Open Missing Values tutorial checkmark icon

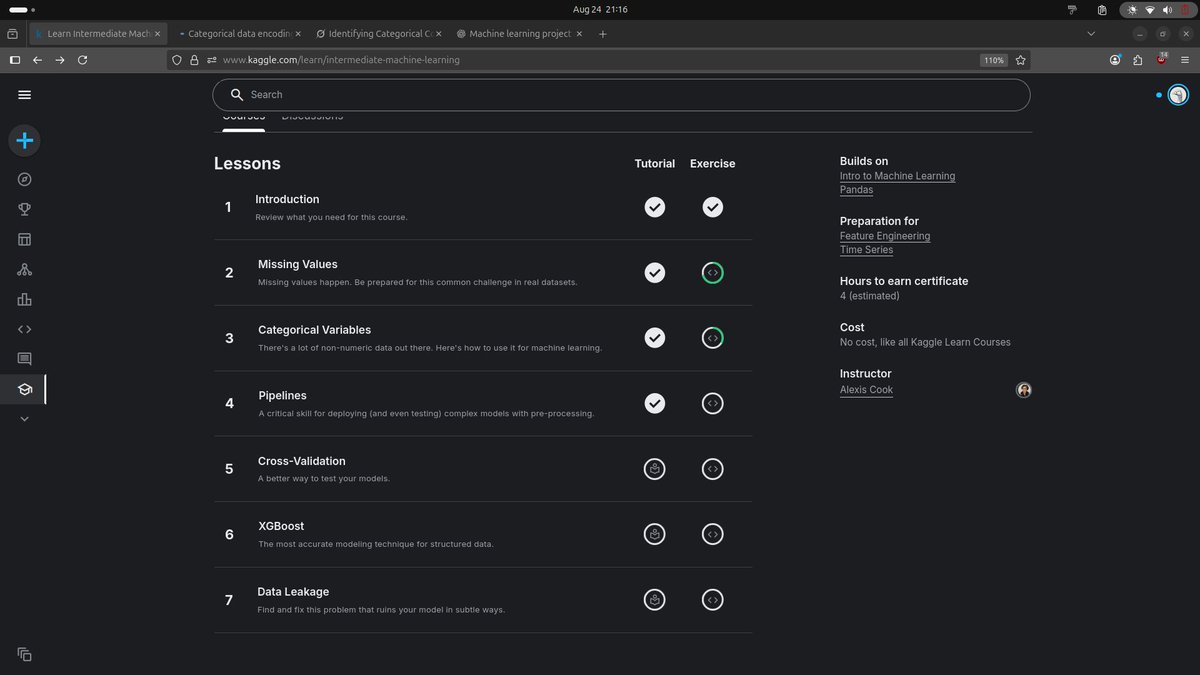pyautogui.click(x=655, y=272)
